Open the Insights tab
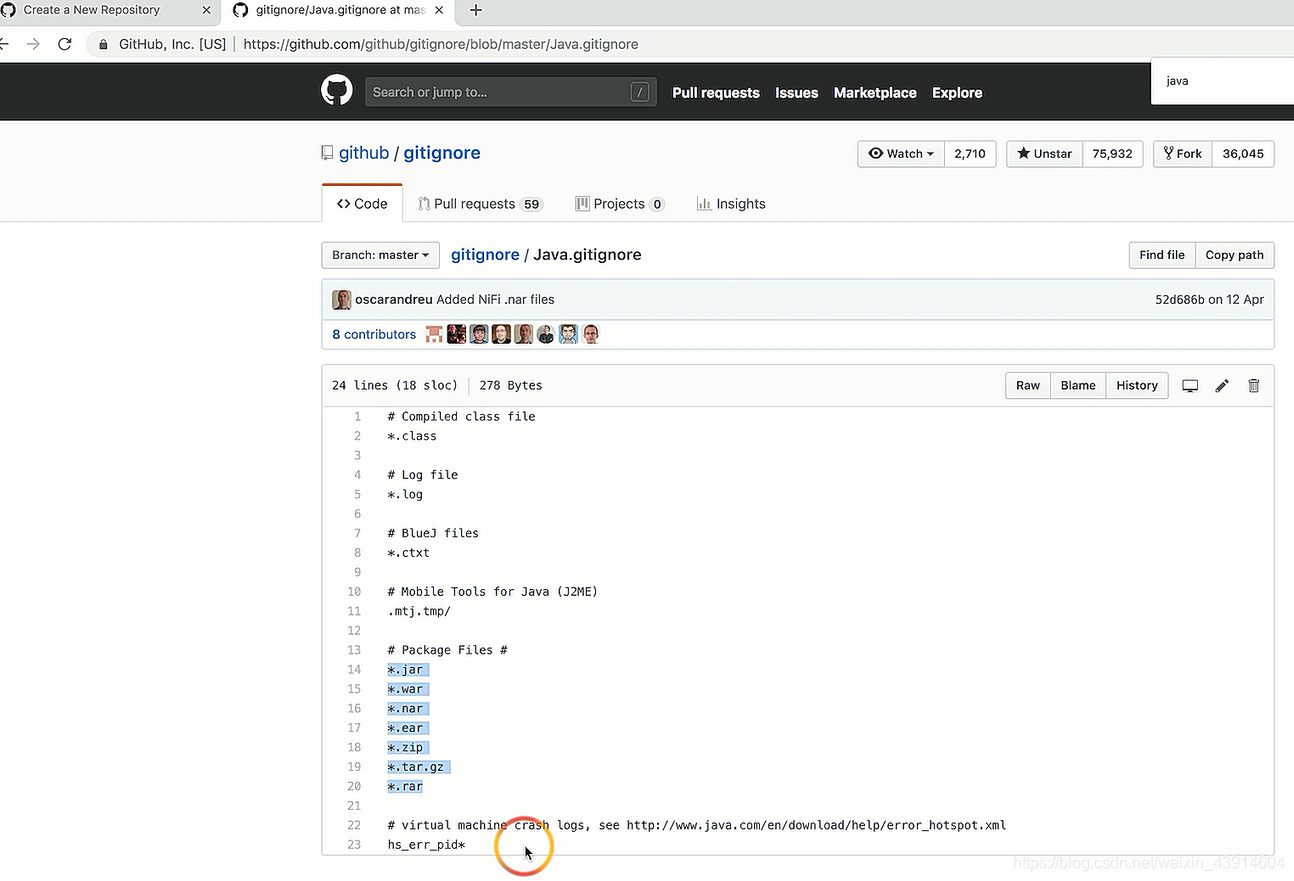 731,204
